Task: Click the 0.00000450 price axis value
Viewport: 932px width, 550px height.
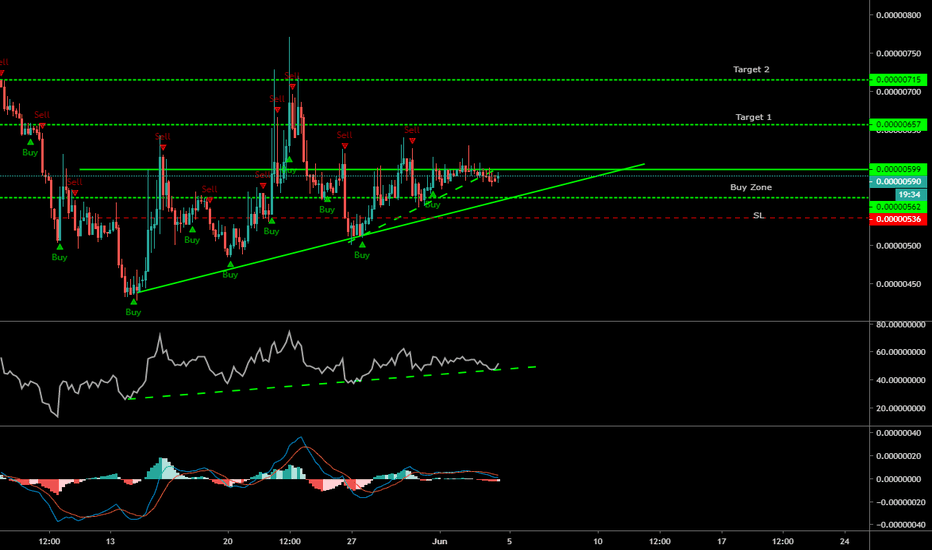Action: pyautogui.click(x=899, y=284)
